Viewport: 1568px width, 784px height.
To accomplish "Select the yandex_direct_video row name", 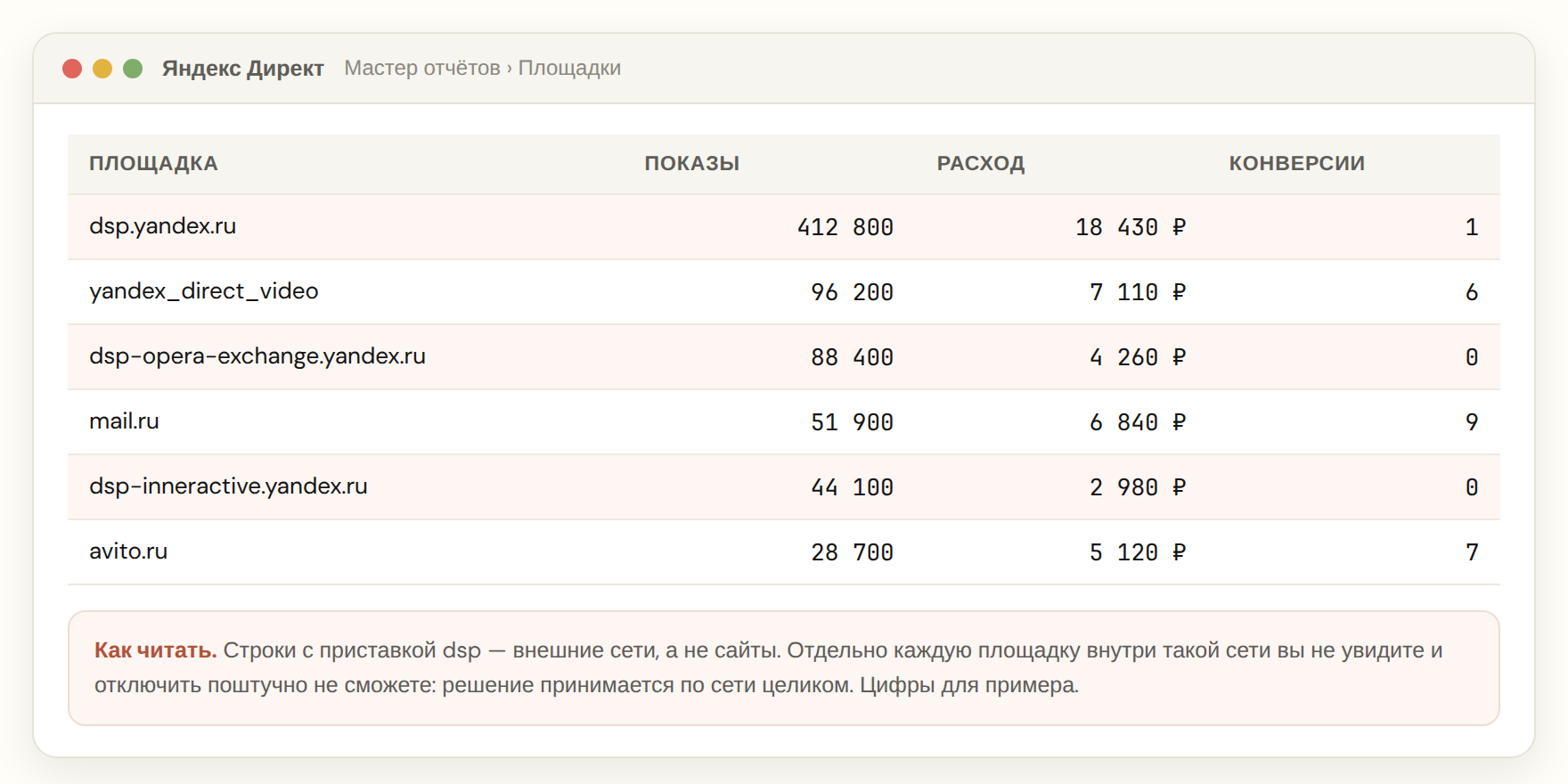I will 204,291.
